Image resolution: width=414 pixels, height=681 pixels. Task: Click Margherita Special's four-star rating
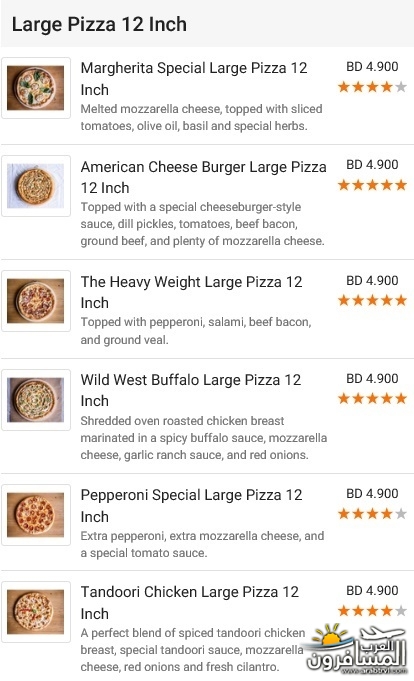(x=372, y=87)
